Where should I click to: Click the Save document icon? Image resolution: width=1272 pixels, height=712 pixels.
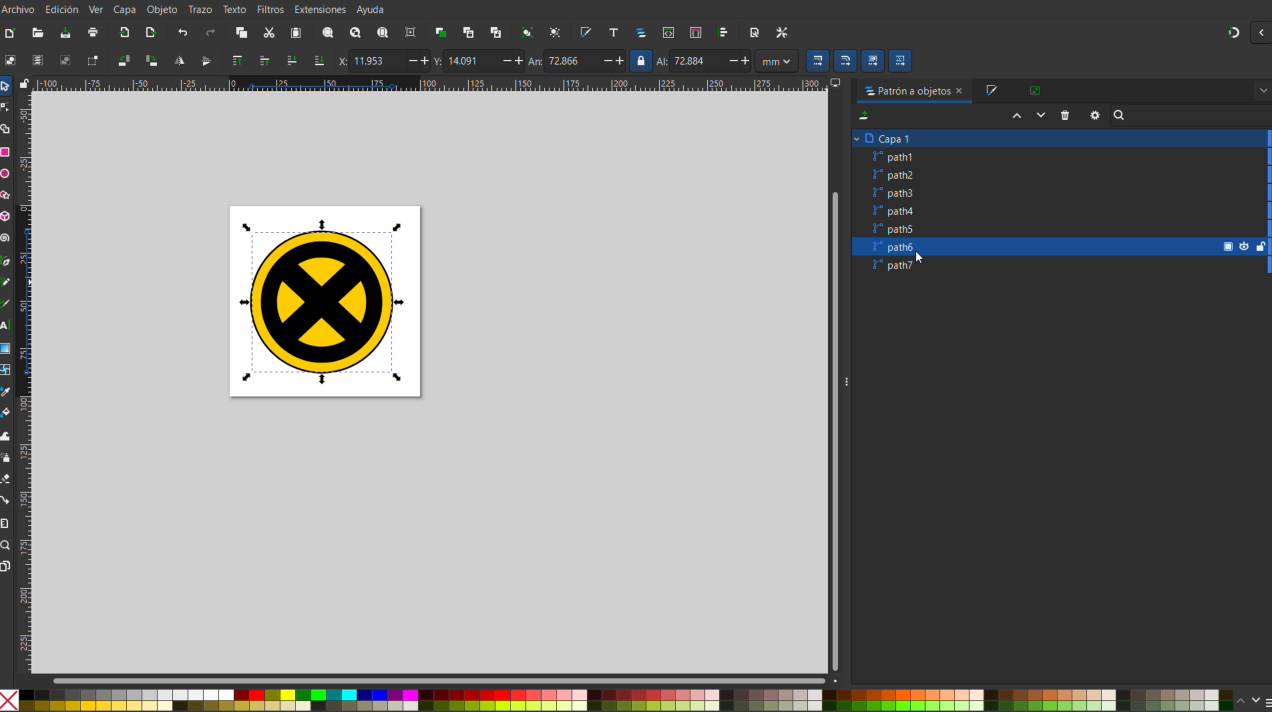(65, 33)
